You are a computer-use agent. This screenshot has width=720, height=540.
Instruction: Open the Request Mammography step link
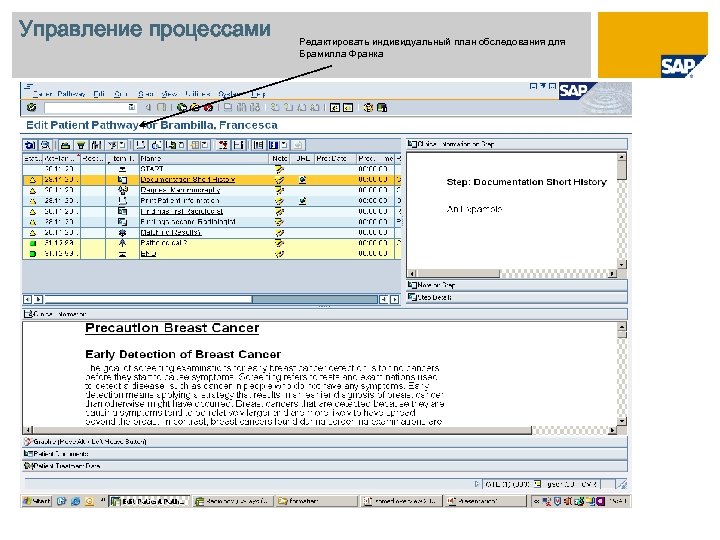(180, 191)
